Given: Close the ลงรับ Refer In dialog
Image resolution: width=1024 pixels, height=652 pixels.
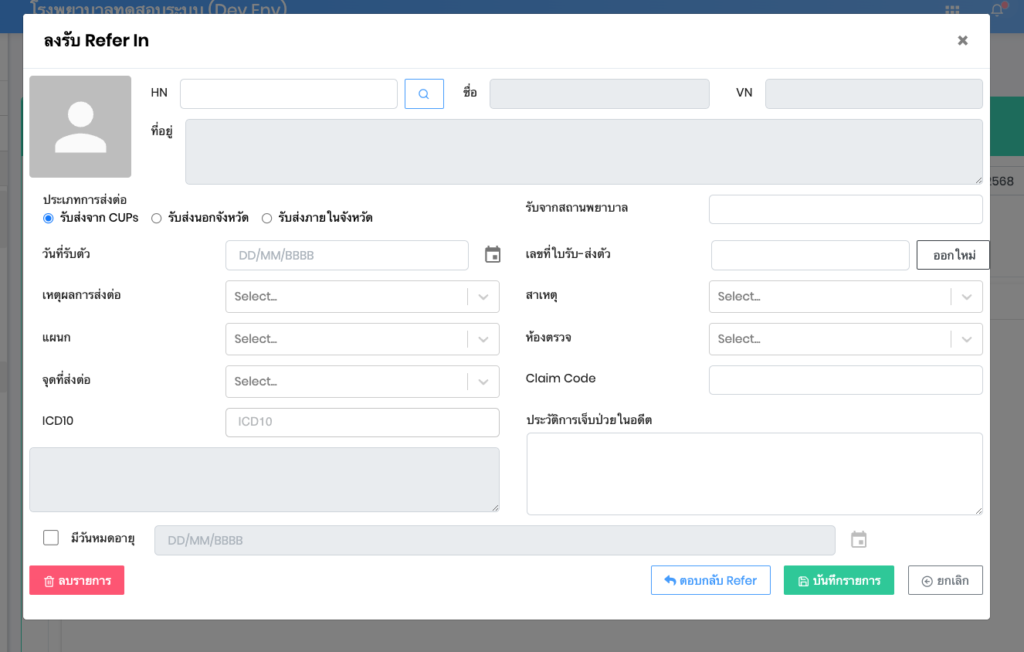Looking at the screenshot, I should click(962, 41).
